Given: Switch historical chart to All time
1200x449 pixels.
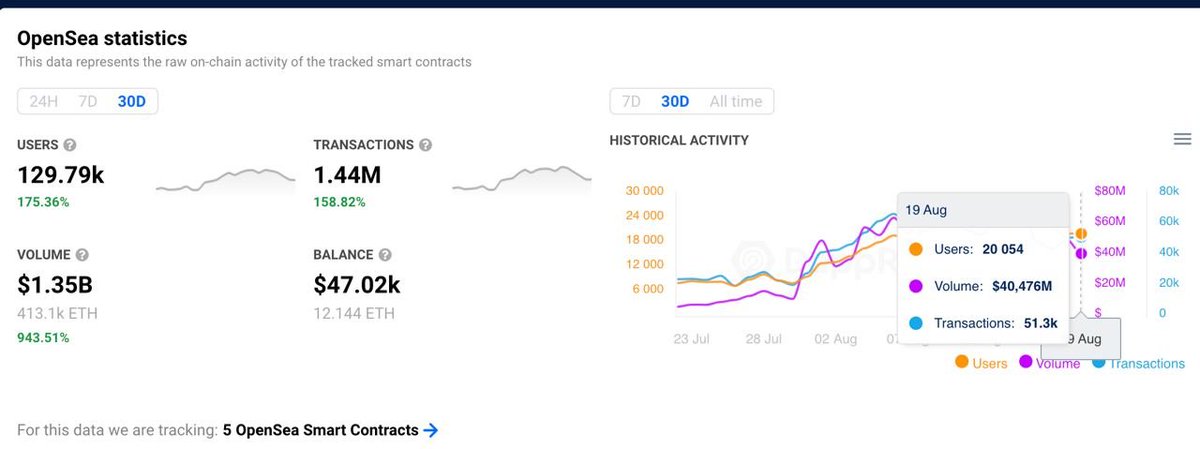Looking at the screenshot, I should click(735, 101).
